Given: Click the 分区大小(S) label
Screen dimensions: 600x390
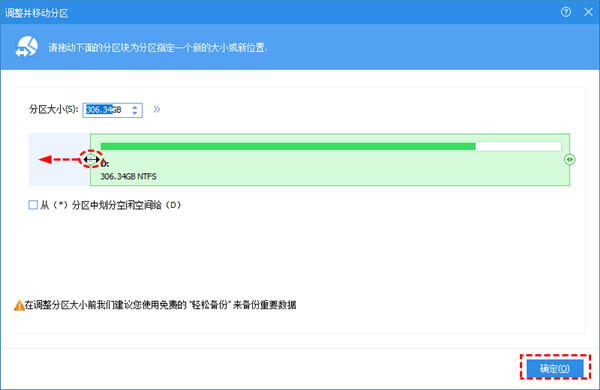Looking at the screenshot, I should (54, 109).
